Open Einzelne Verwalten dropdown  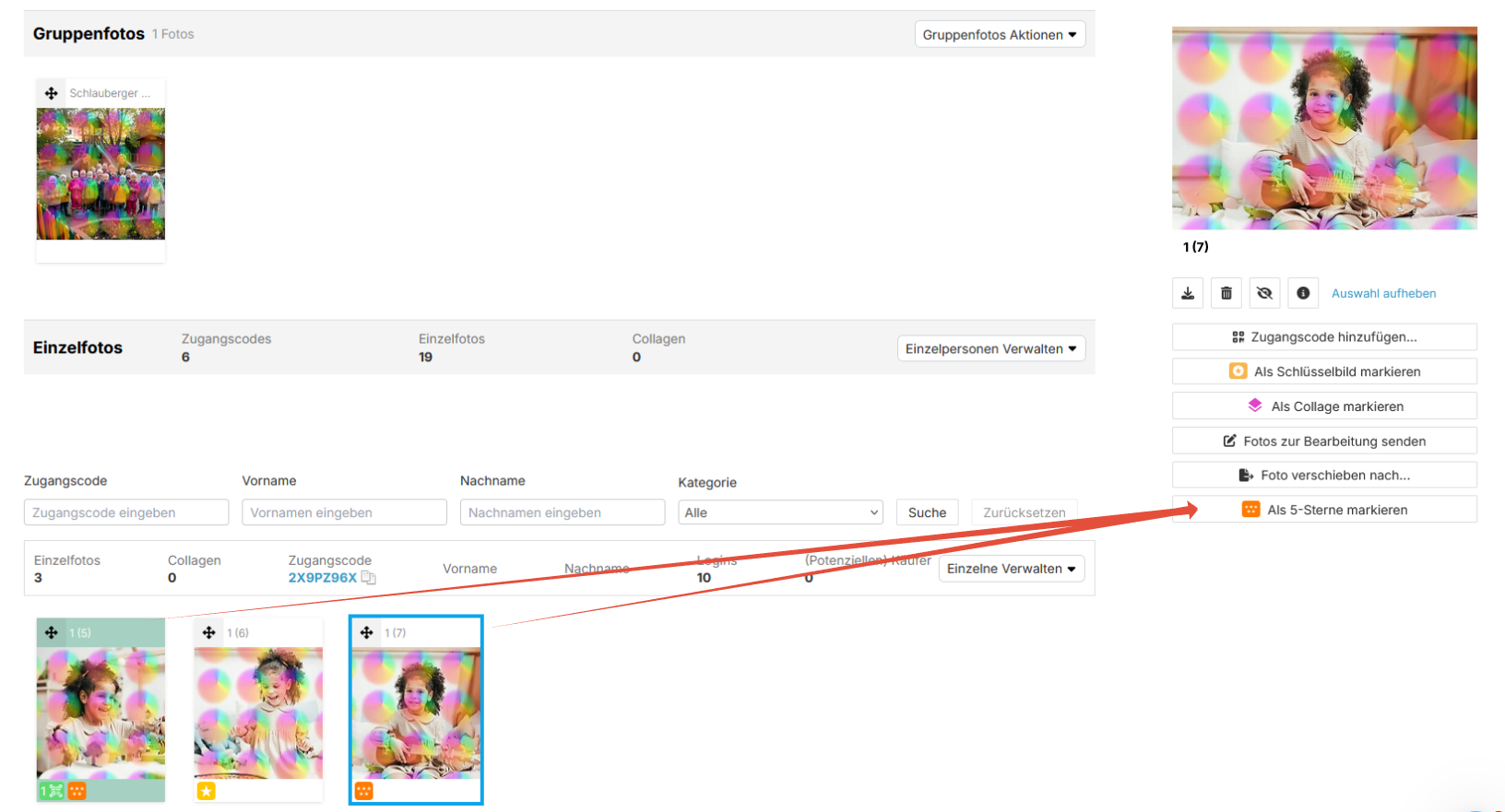[1012, 569]
